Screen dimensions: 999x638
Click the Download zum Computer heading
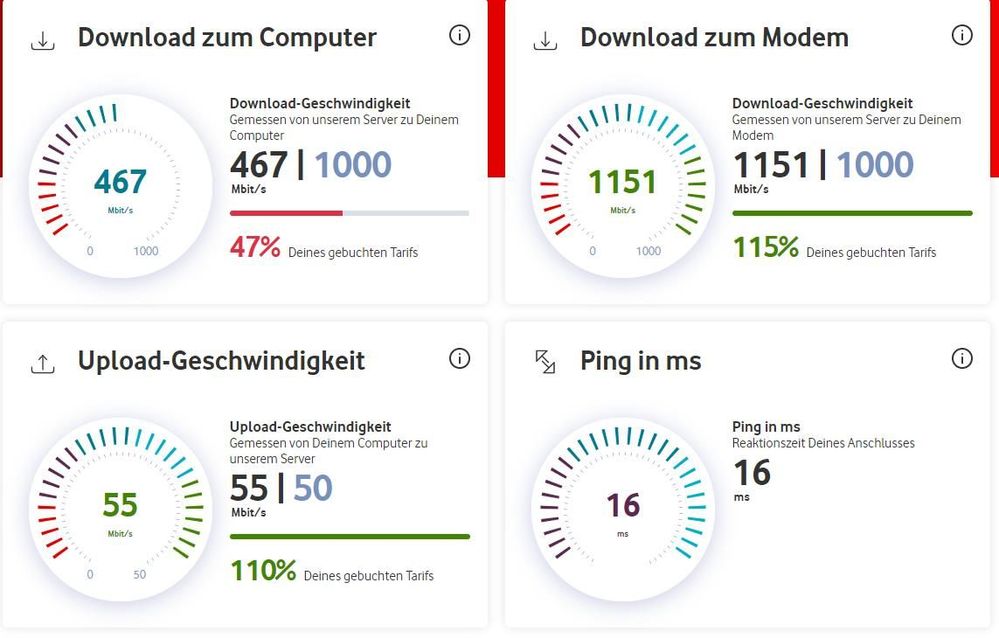(227, 38)
